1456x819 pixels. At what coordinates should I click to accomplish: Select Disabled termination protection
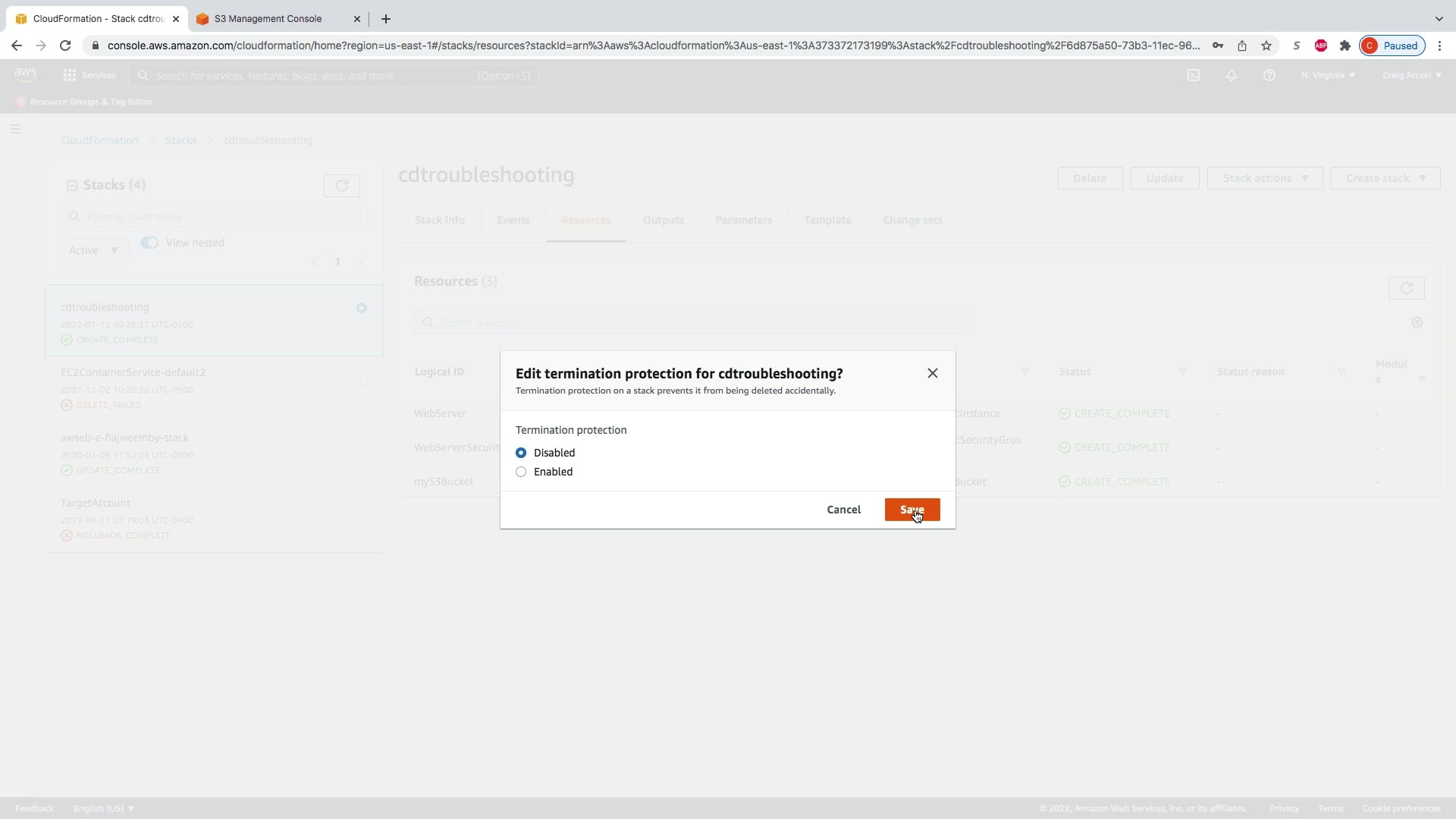click(521, 453)
